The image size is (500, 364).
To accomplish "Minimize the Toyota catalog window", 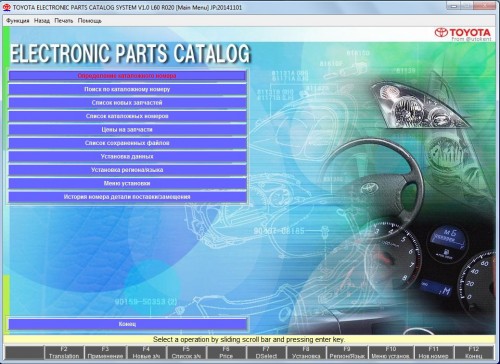I will point(454,5).
